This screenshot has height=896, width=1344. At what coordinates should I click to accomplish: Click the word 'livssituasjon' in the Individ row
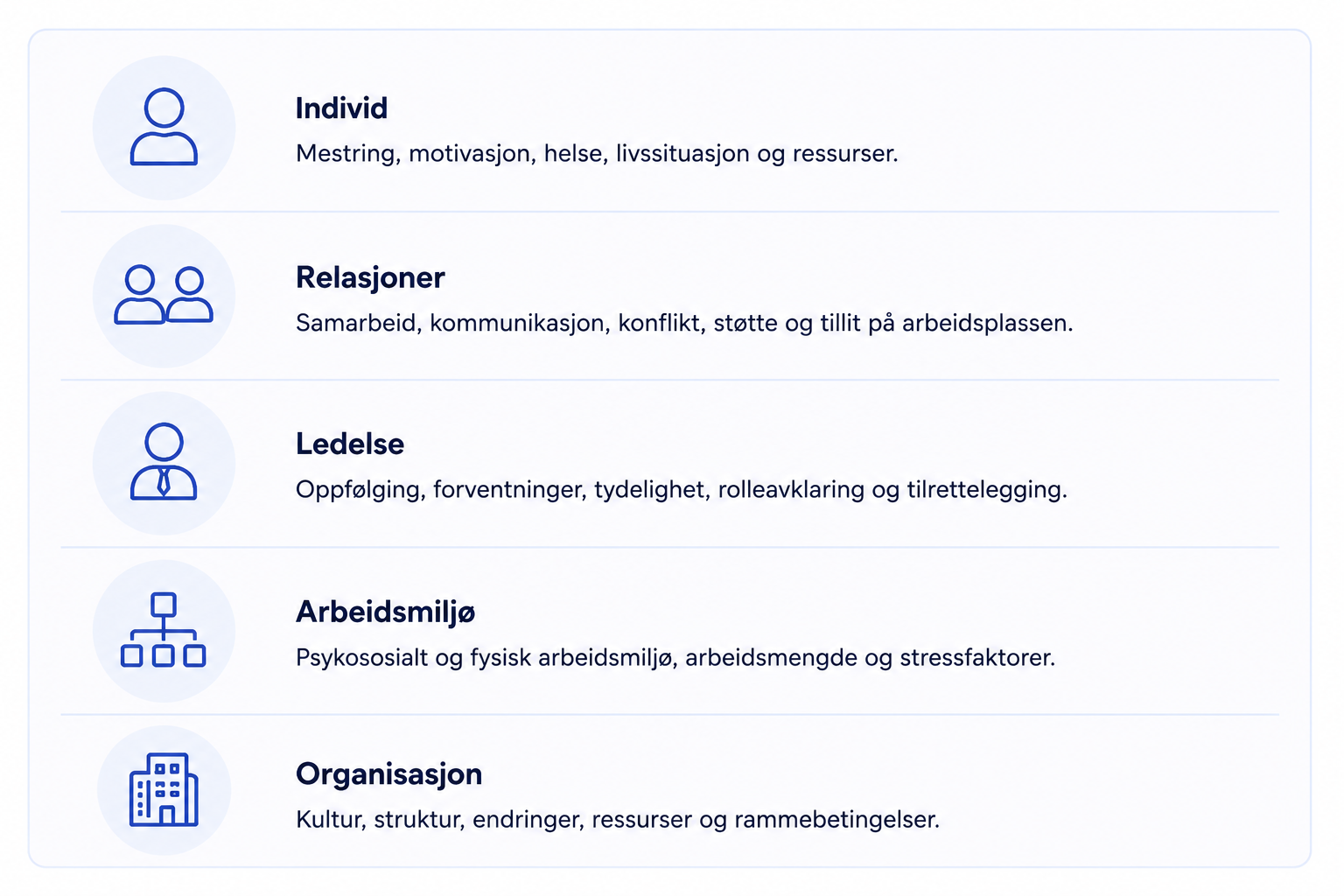[x=682, y=154]
